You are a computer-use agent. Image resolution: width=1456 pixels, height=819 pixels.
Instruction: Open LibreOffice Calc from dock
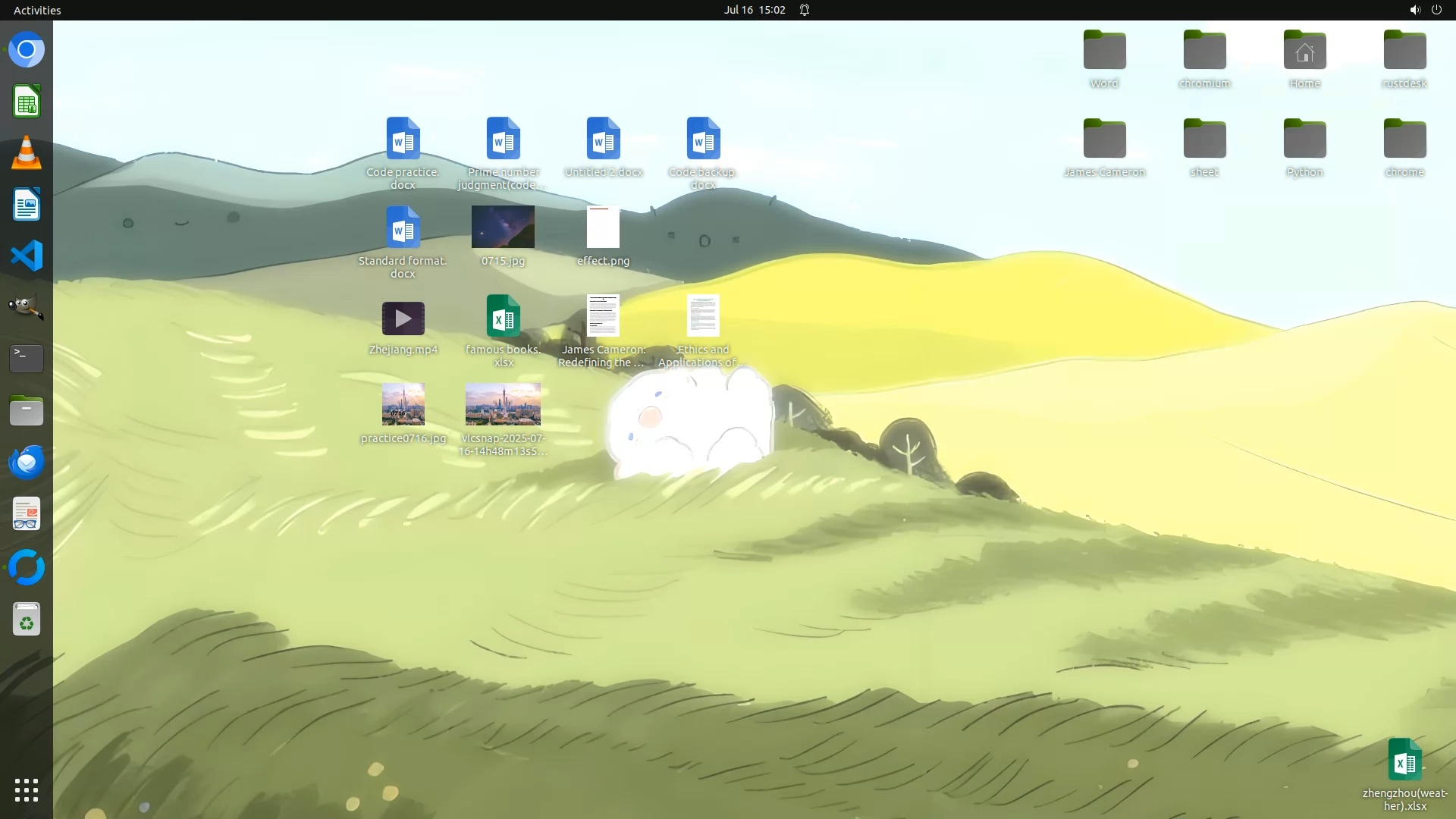27,102
